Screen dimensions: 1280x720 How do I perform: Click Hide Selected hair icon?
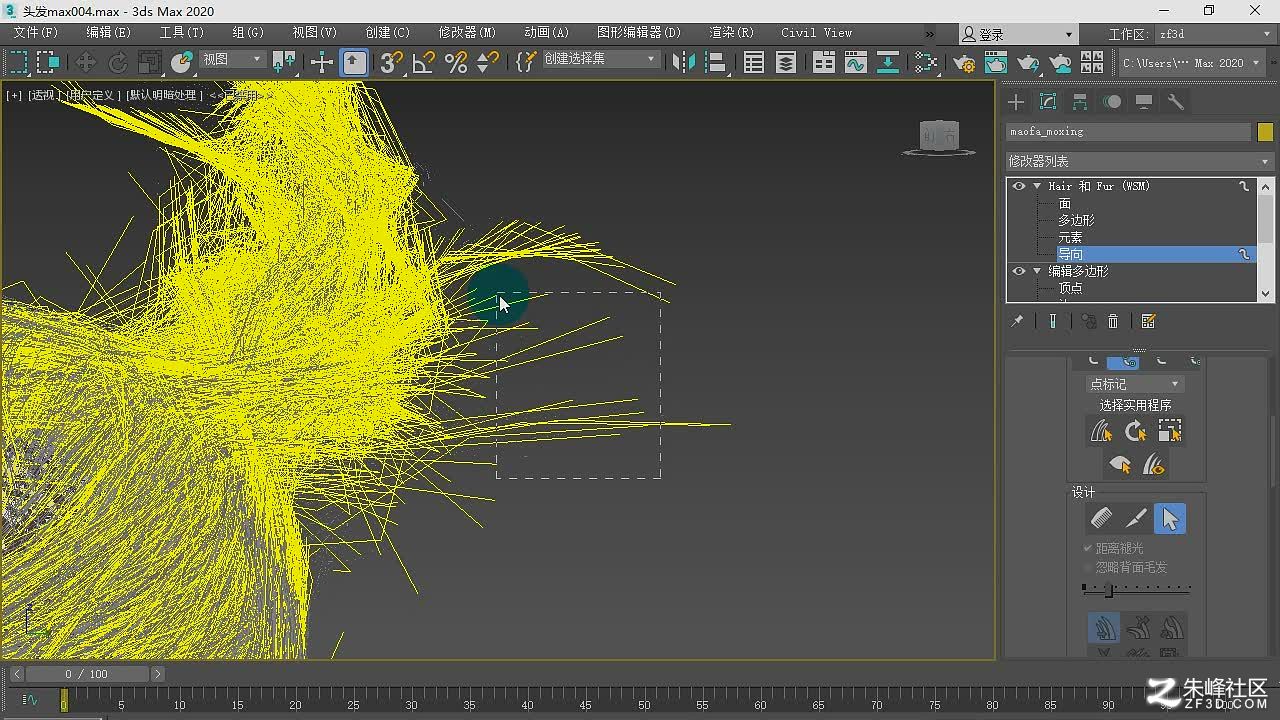1120,465
